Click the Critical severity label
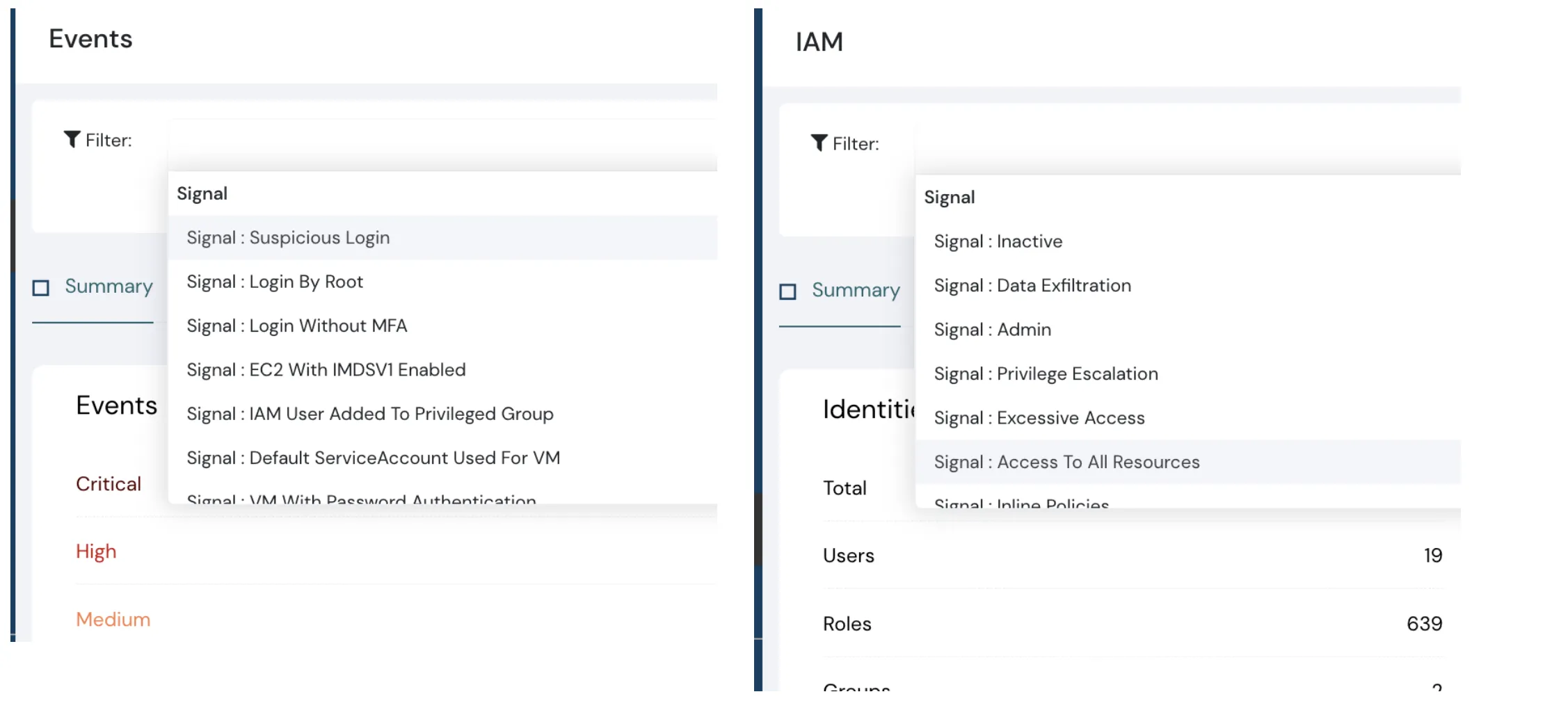This screenshot has width=1568, height=717. [x=109, y=483]
